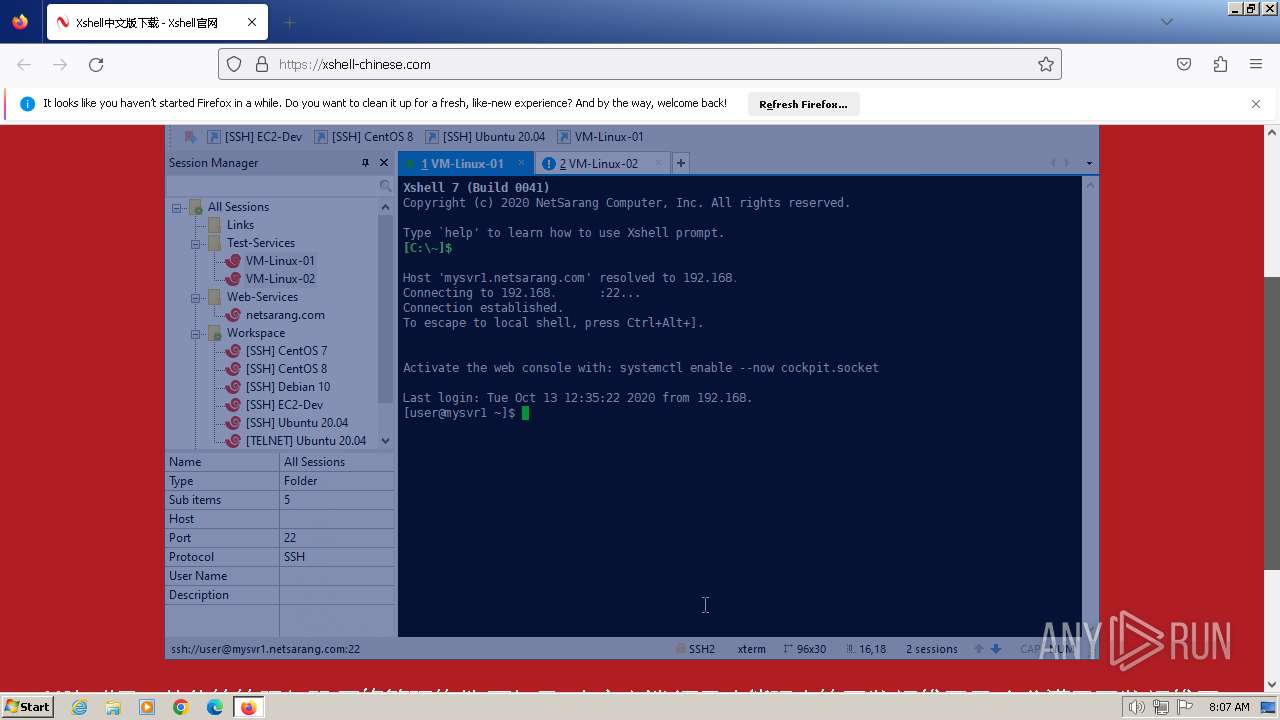
Task: Collapse the Test-Services folder
Action: pyautogui.click(x=196, y=244)
